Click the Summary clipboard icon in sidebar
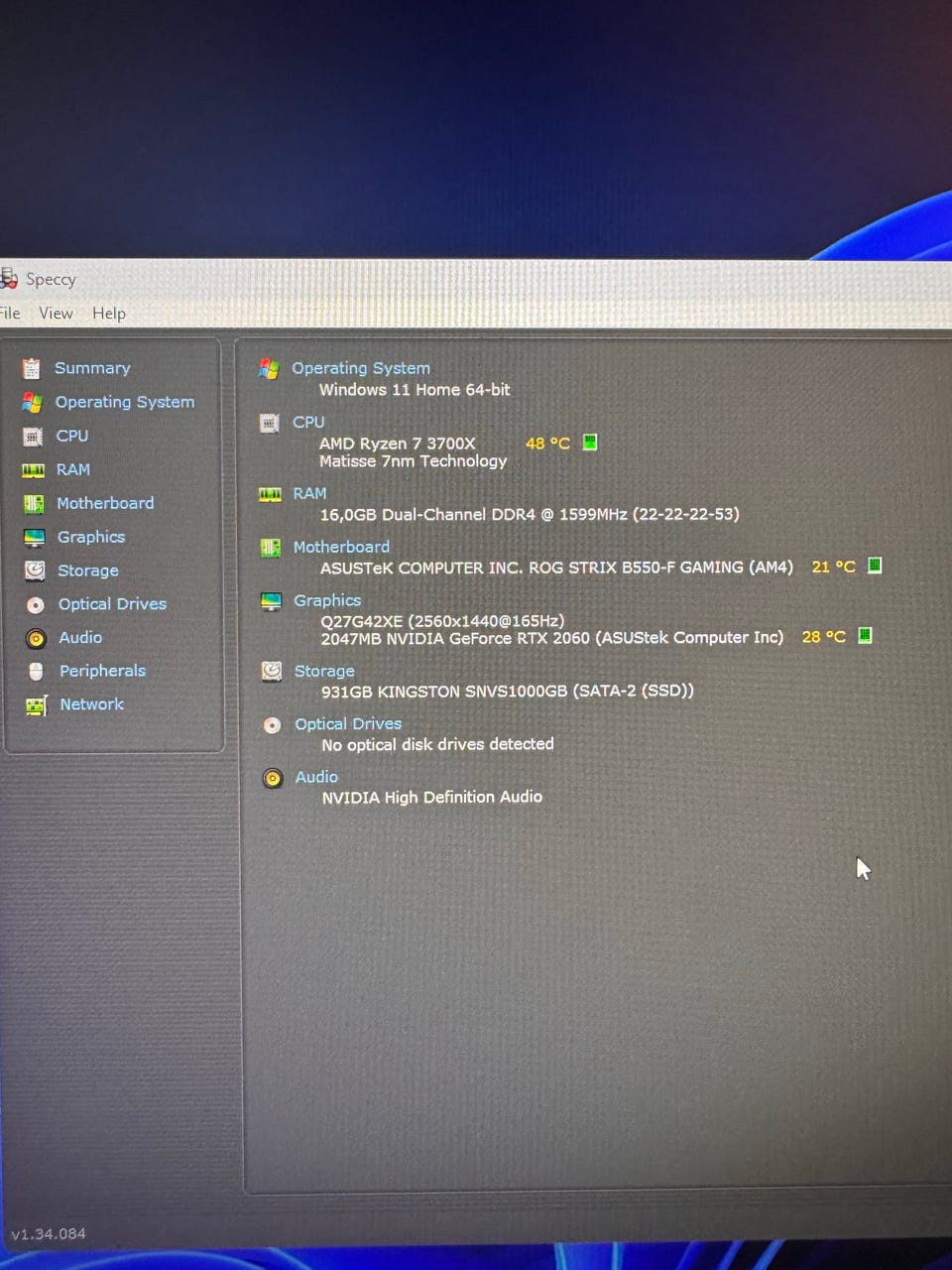This screenshot has width=952, height=1270. [x=32, y=369]
